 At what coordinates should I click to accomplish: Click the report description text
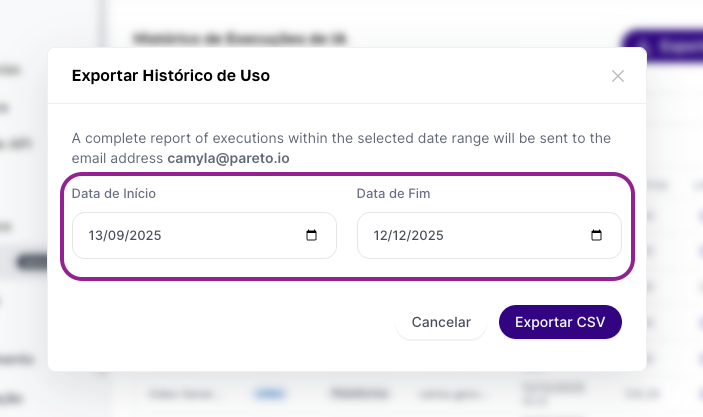pyautogui.click(x=340, y=139)
